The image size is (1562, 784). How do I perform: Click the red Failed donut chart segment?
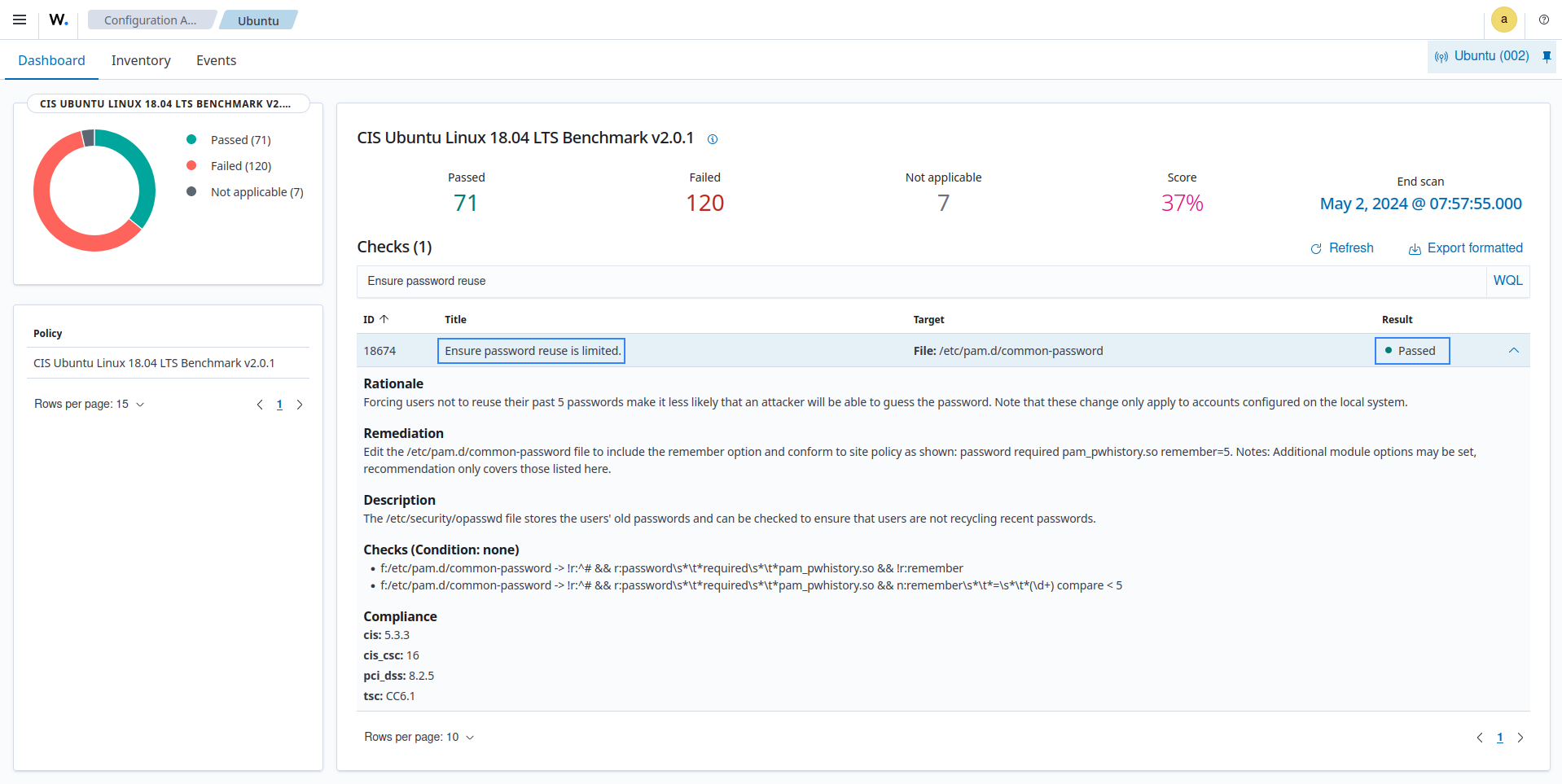coord(49,221)
